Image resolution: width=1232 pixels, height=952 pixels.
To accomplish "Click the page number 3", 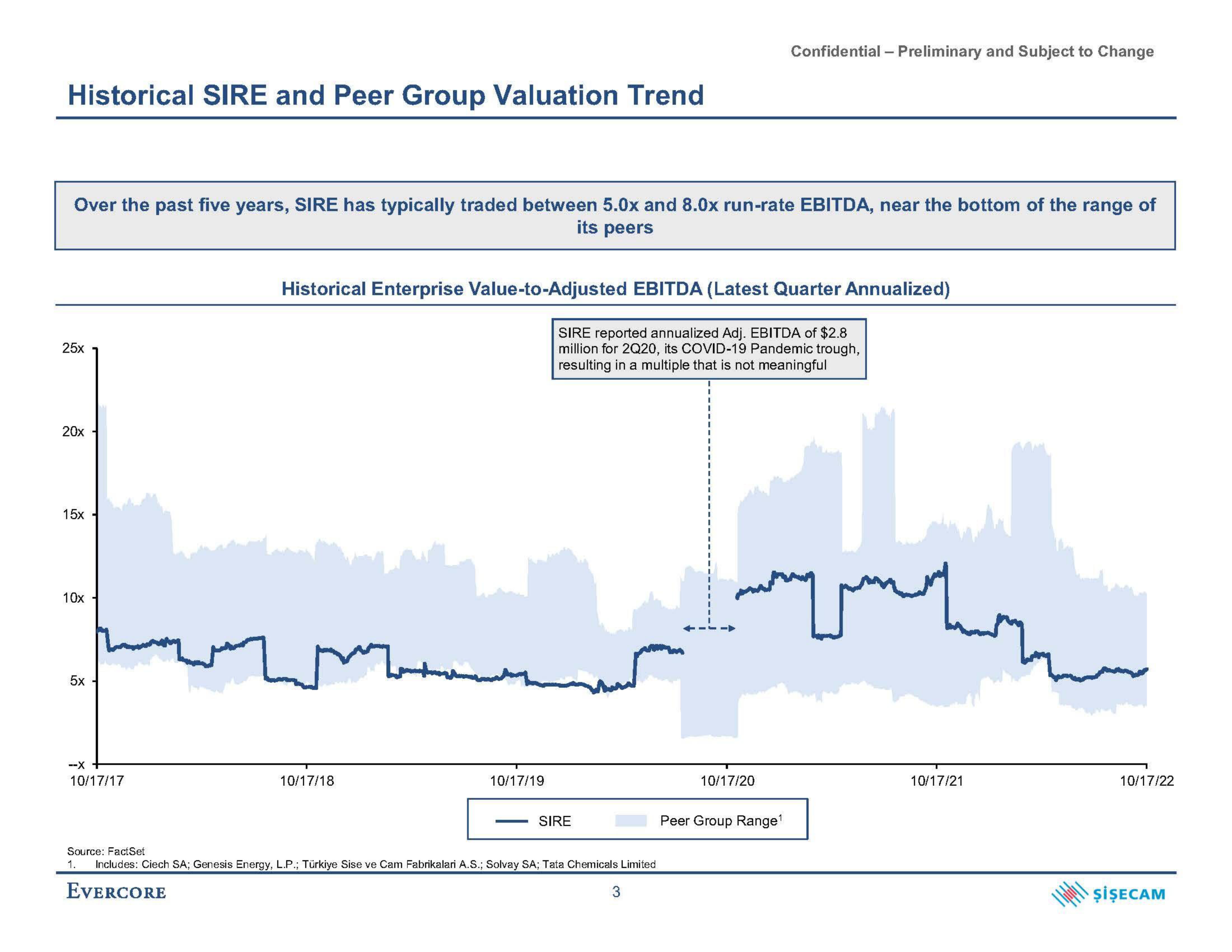I will (x=616, y=892).
